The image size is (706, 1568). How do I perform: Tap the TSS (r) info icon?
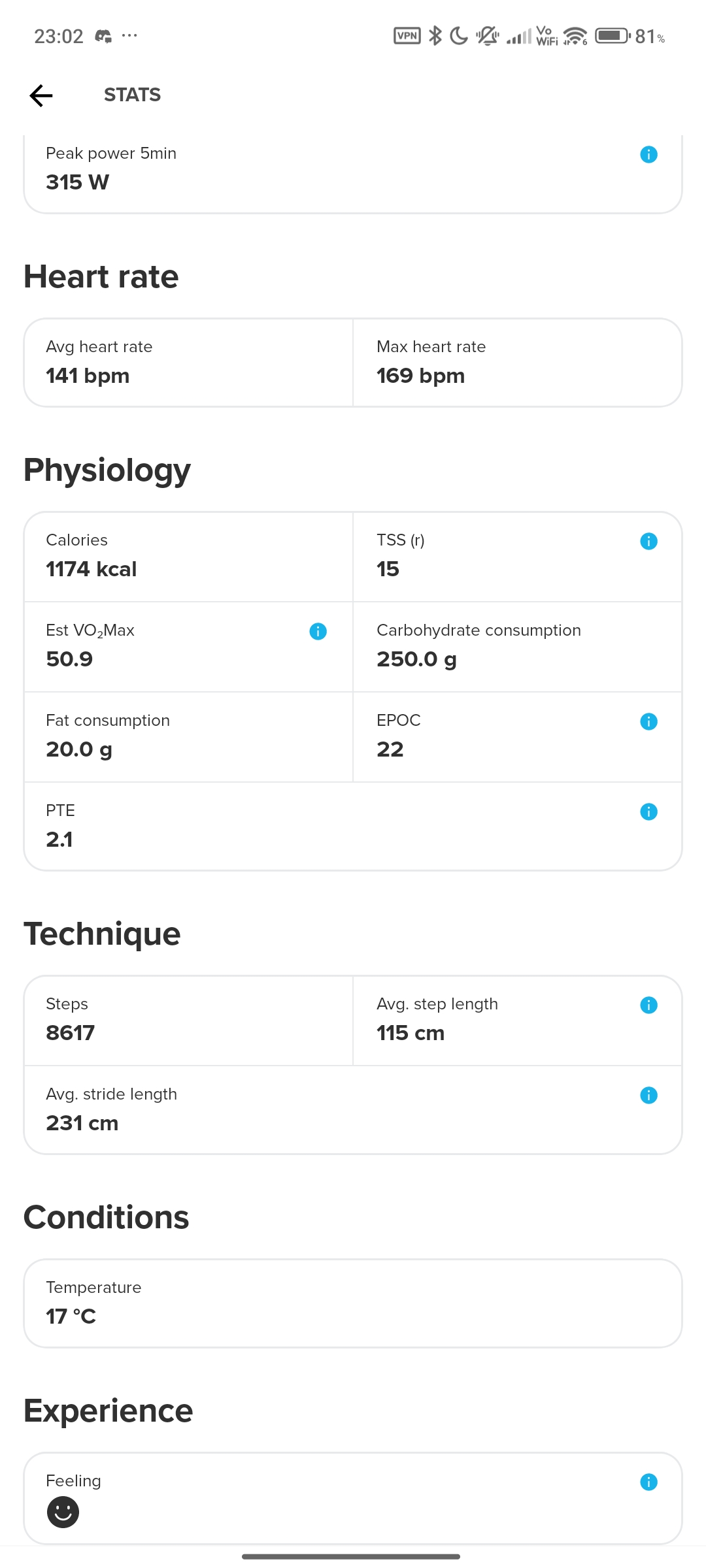(x=648, y=541)
